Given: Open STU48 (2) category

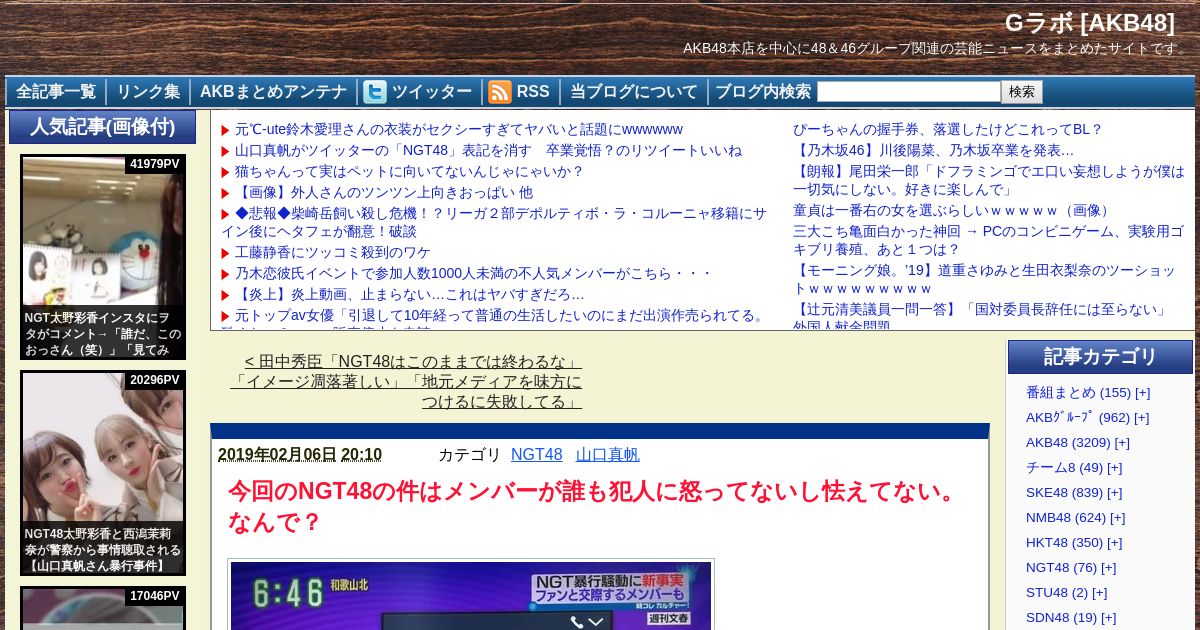Looking at the screenshot, I should click(1057, 593).
